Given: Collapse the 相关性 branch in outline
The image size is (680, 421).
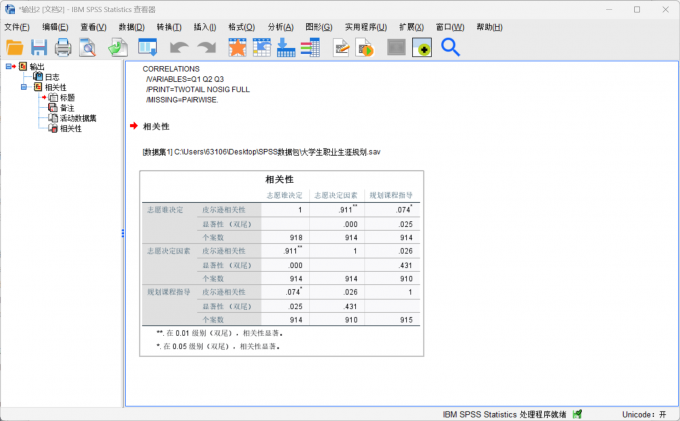Looking at the screenshot, I should (24, 88).
